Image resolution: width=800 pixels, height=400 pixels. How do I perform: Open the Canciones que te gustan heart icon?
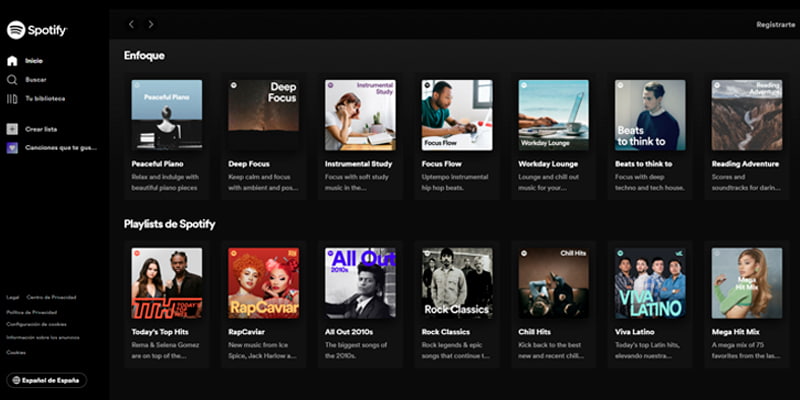pyautogui.click(x=12, y=147)
